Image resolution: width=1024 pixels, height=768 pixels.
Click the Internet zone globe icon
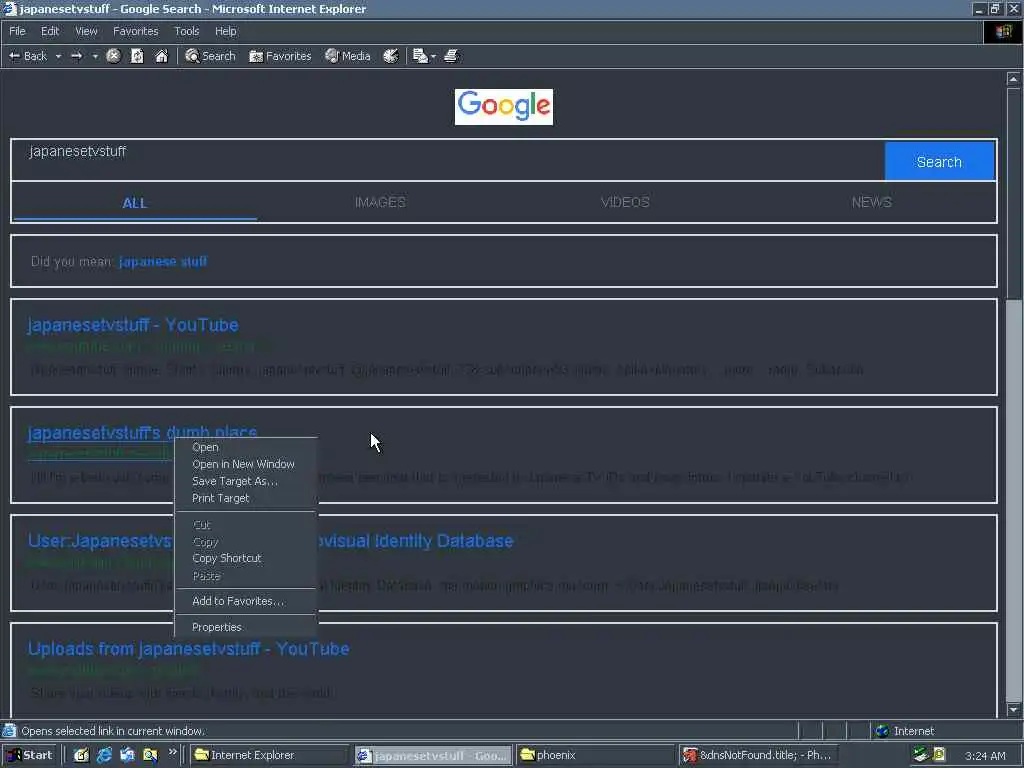coord(882,731)
